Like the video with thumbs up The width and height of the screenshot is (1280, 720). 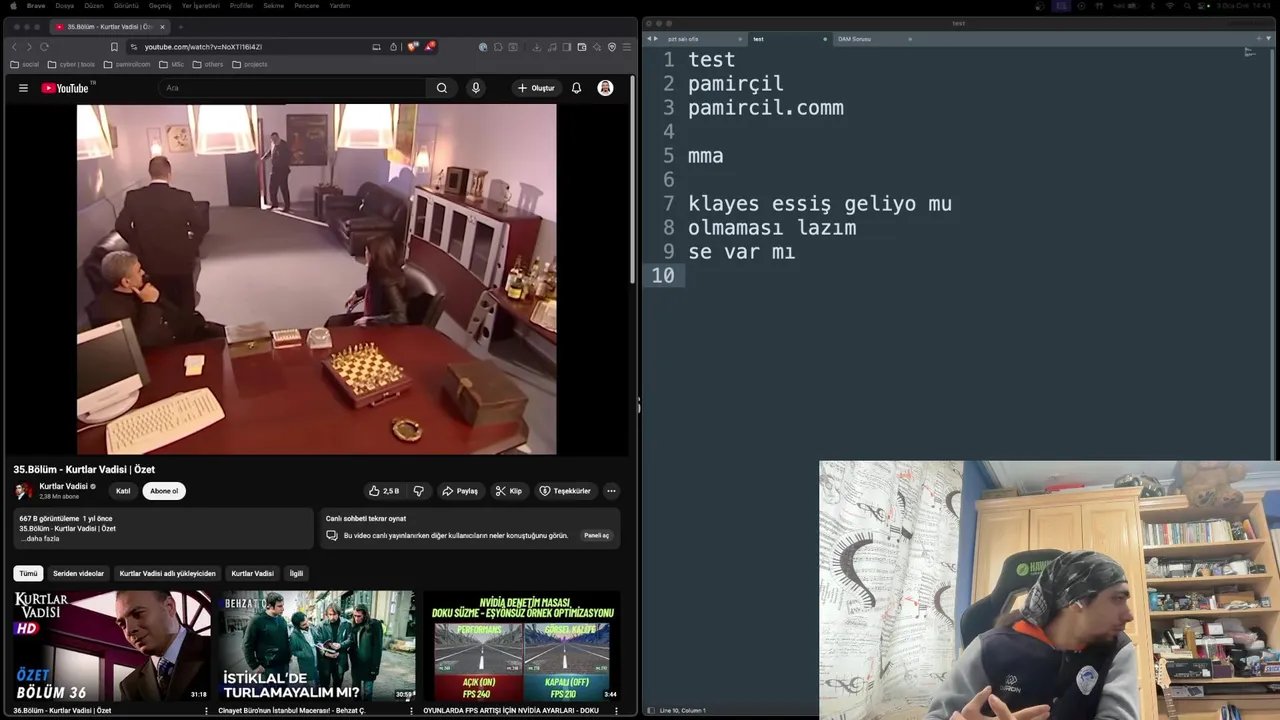click(x=384, y=491)
